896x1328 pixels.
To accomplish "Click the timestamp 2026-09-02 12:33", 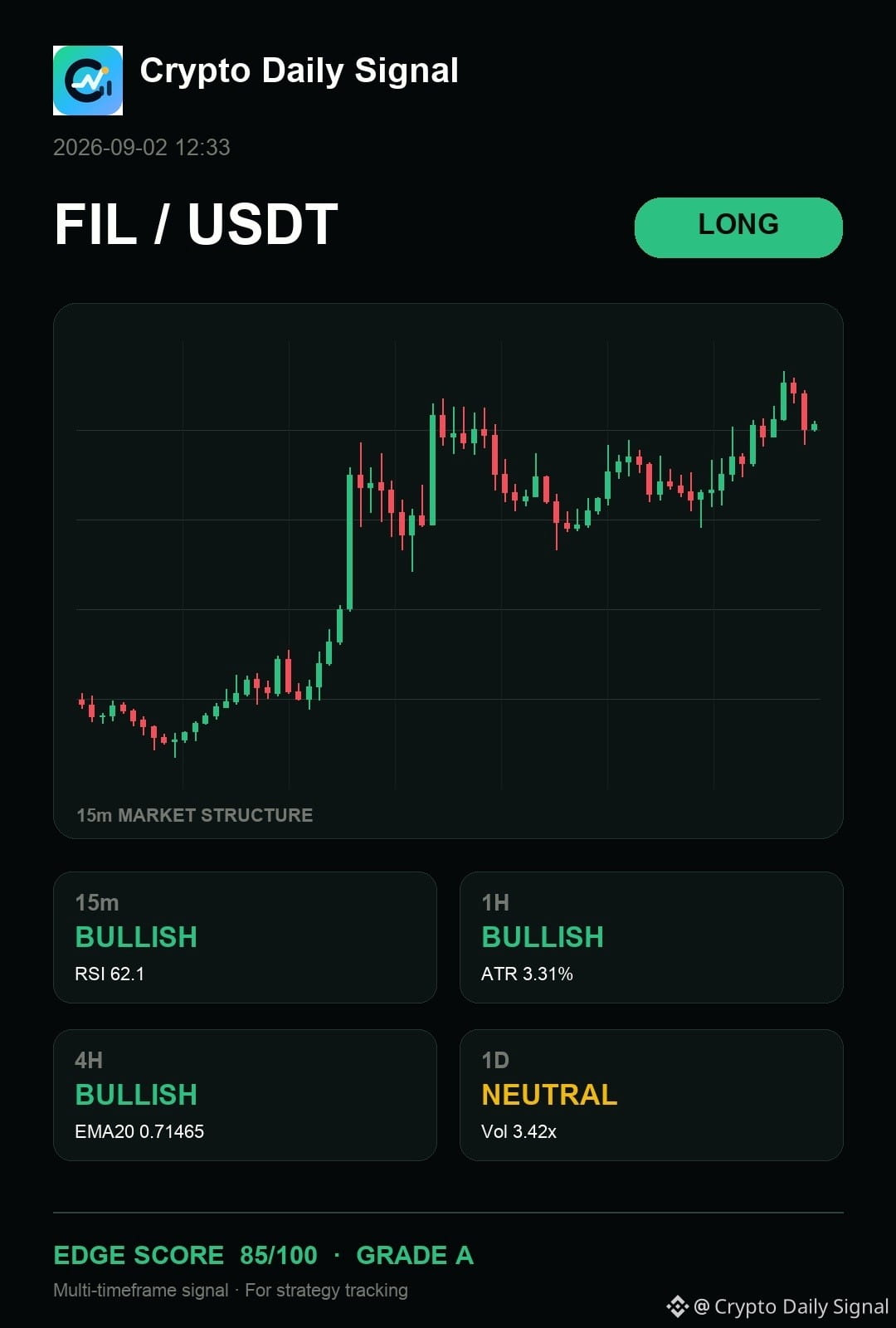I will click(x=142, y=147).
